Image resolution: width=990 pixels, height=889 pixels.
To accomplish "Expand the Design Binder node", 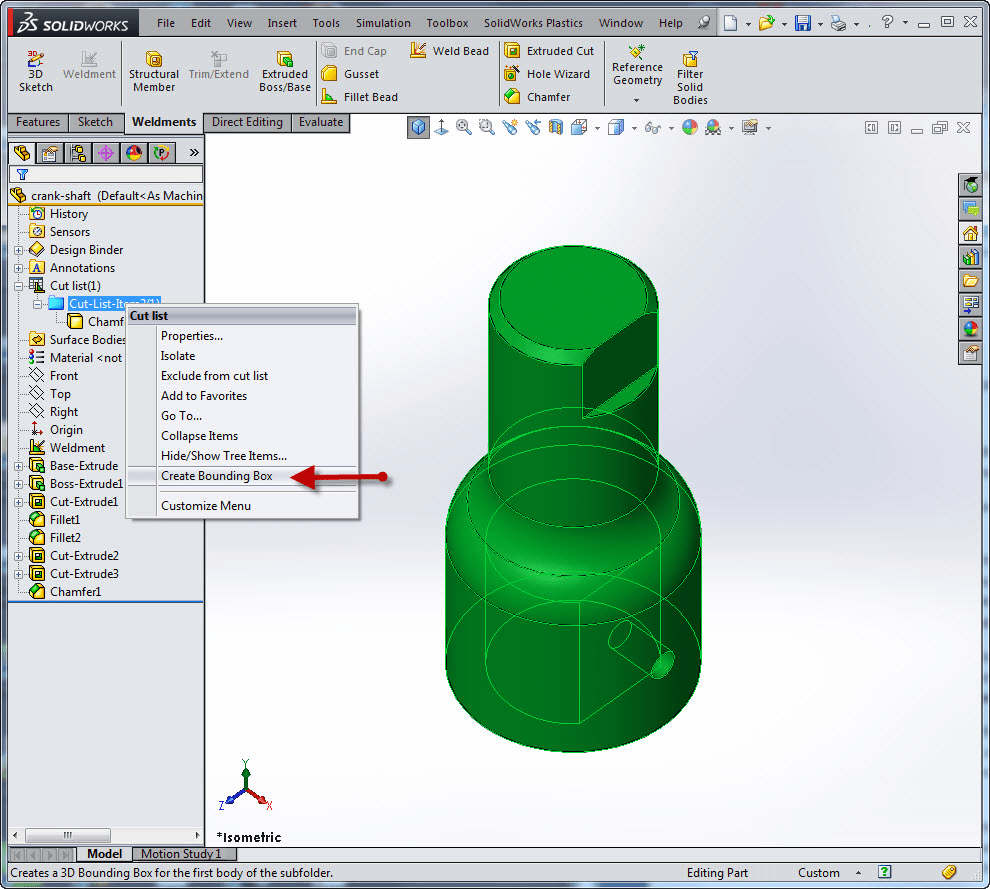I will coord(19,250).
